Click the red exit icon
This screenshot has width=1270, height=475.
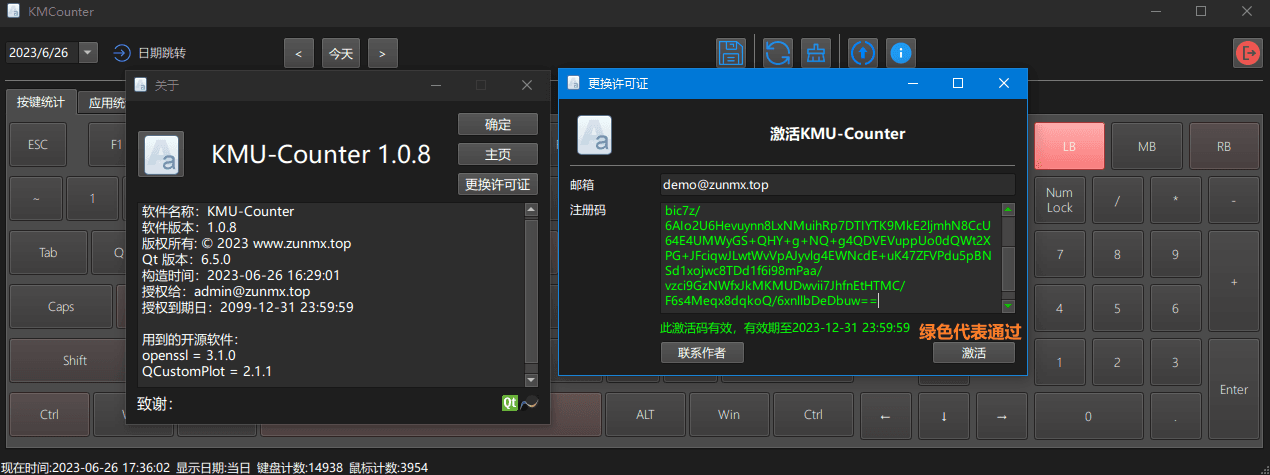pos(1247,53)
